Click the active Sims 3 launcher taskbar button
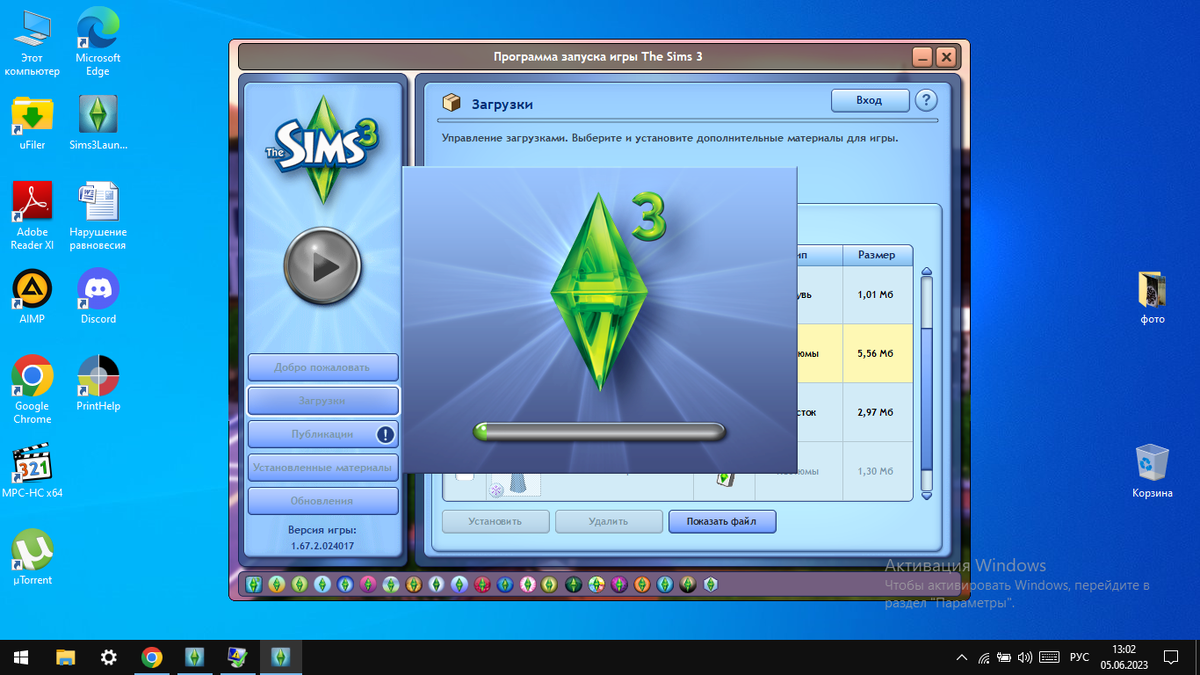 [281, 657]
